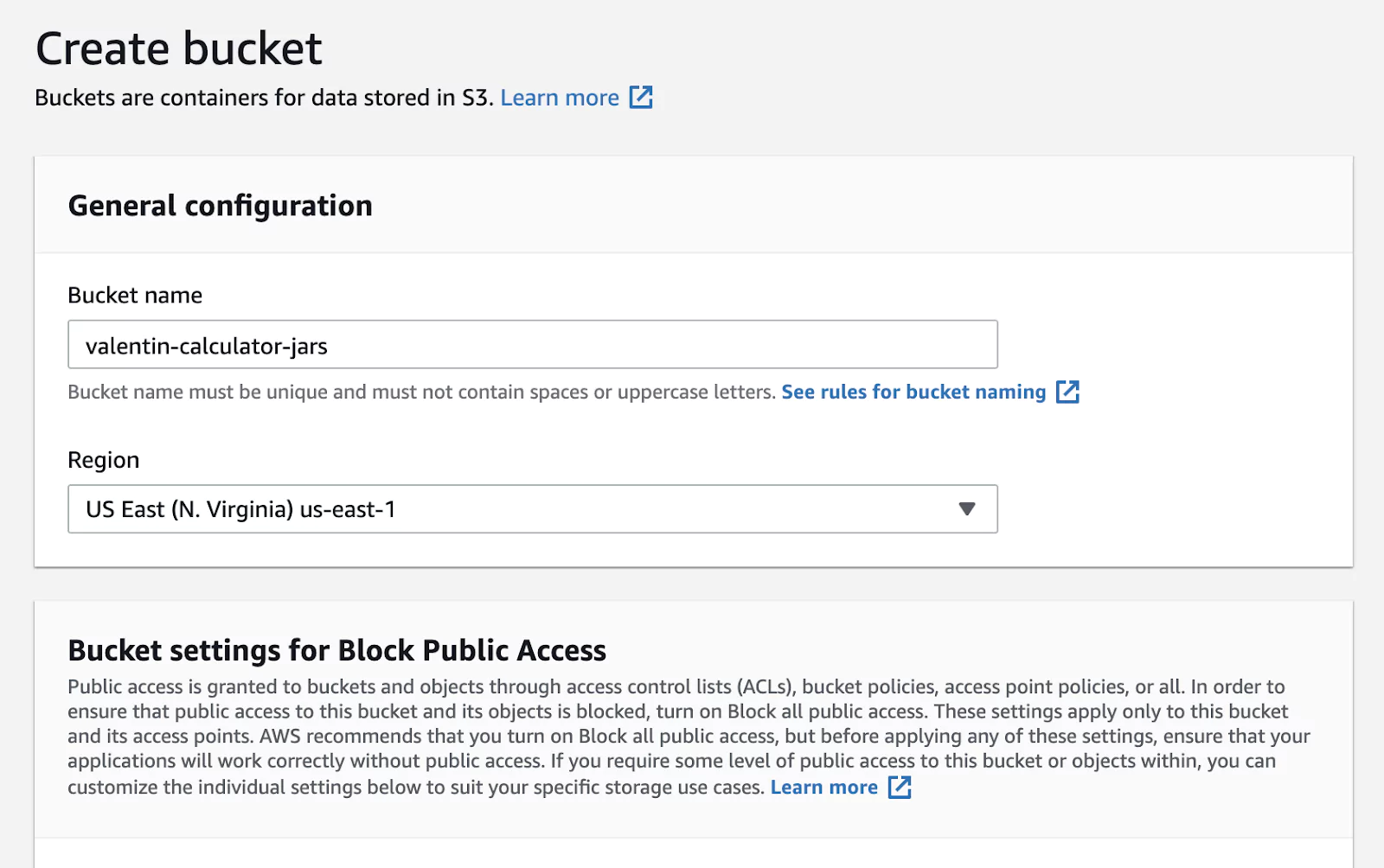Click the Learn more link under Create bucket
The image size is (1384, 868).
click(560, 98)
